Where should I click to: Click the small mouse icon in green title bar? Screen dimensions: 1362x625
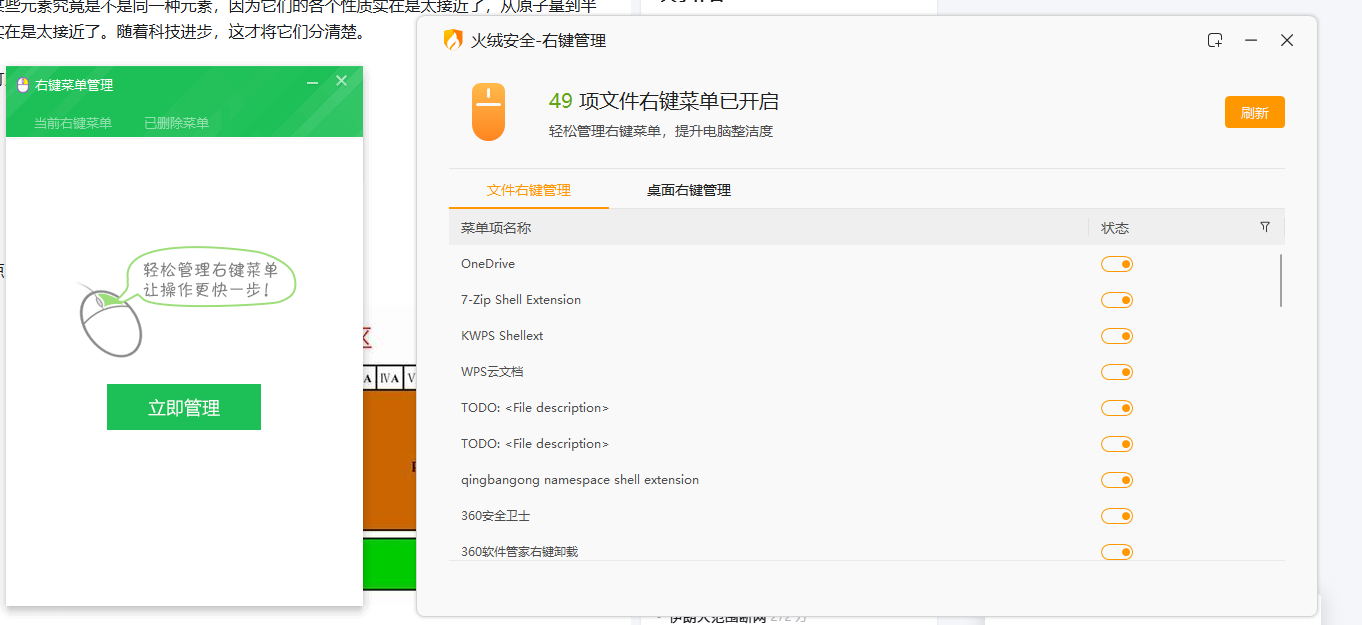(23, 85)
